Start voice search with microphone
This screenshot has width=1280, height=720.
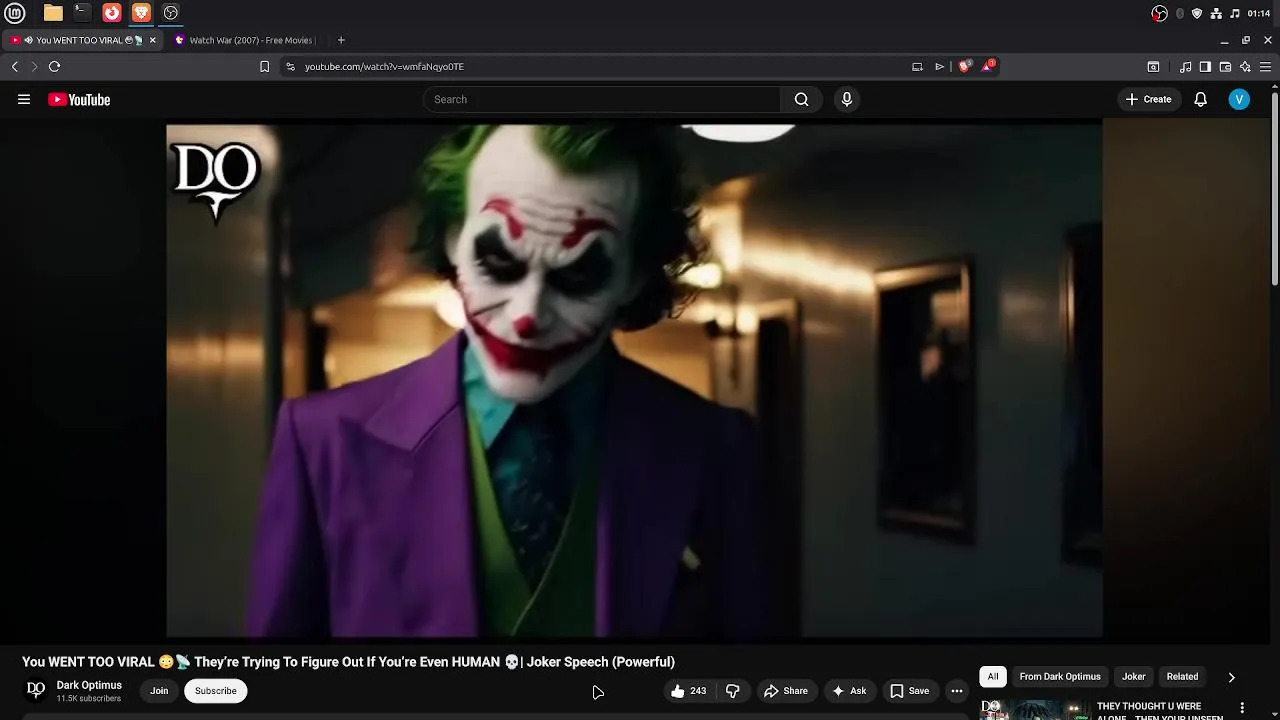(847, 99)
